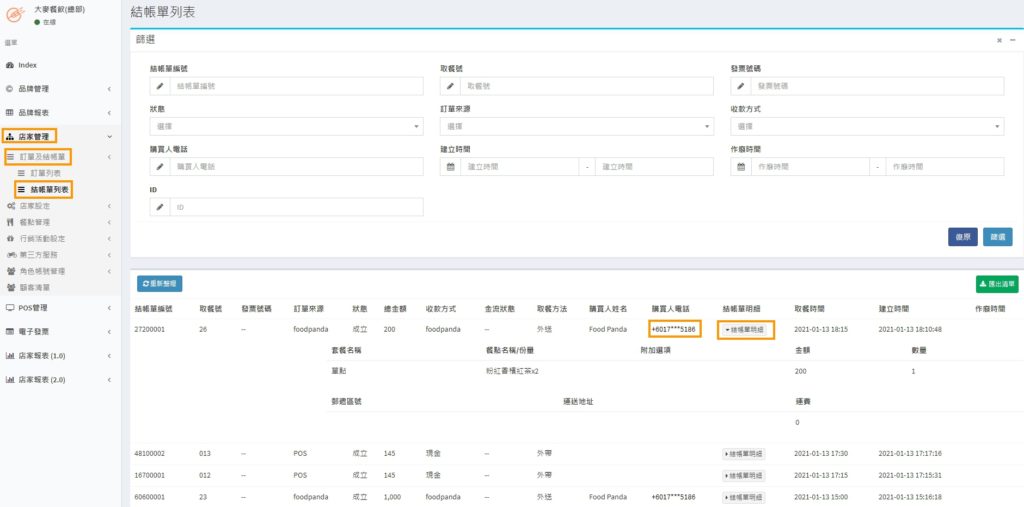This screenshot has width=1024, height=507.
Task: Click the calendar icon for 作廢時間
Action: pos(741,167)
